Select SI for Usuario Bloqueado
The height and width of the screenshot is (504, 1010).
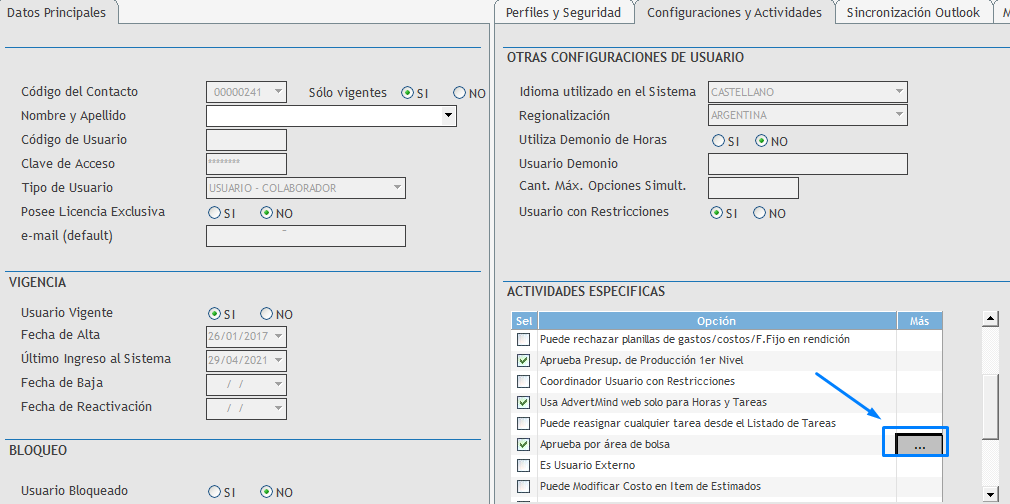(214, 492)
